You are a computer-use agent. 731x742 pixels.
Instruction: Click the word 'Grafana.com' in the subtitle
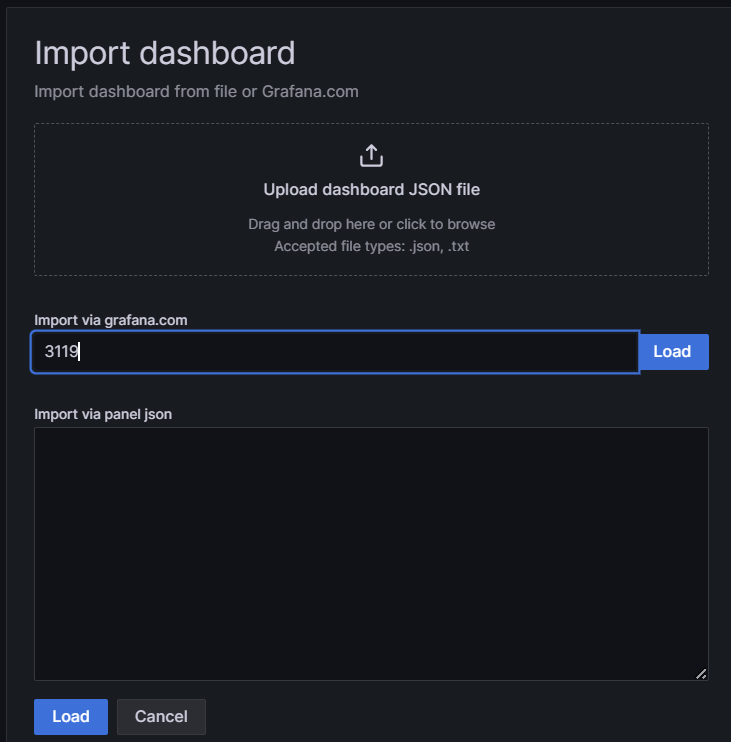(310, 91)
